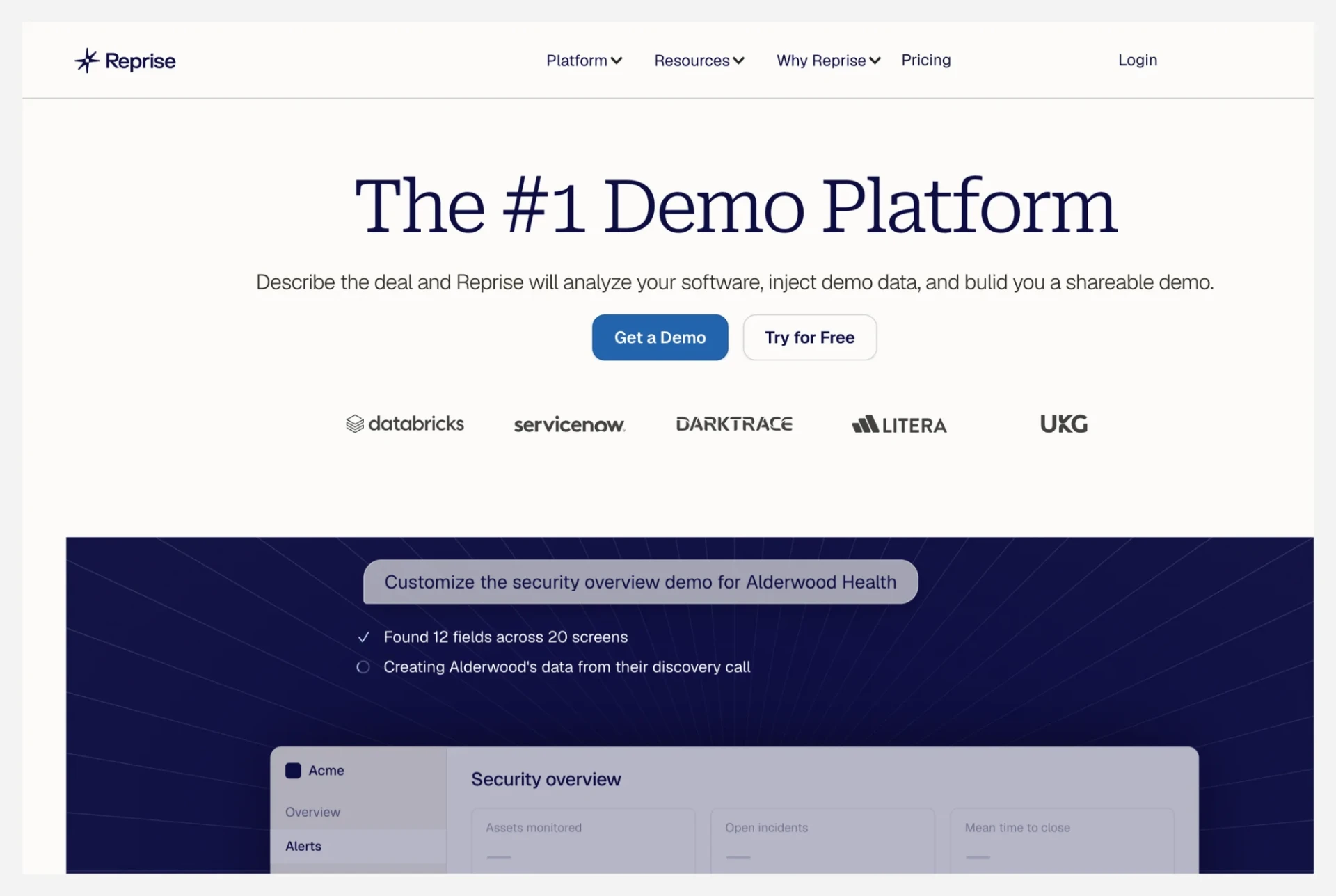Screen dimensions: 1336x896
Task: Click the Try for Free button
Action: click(x=809, y=337)
